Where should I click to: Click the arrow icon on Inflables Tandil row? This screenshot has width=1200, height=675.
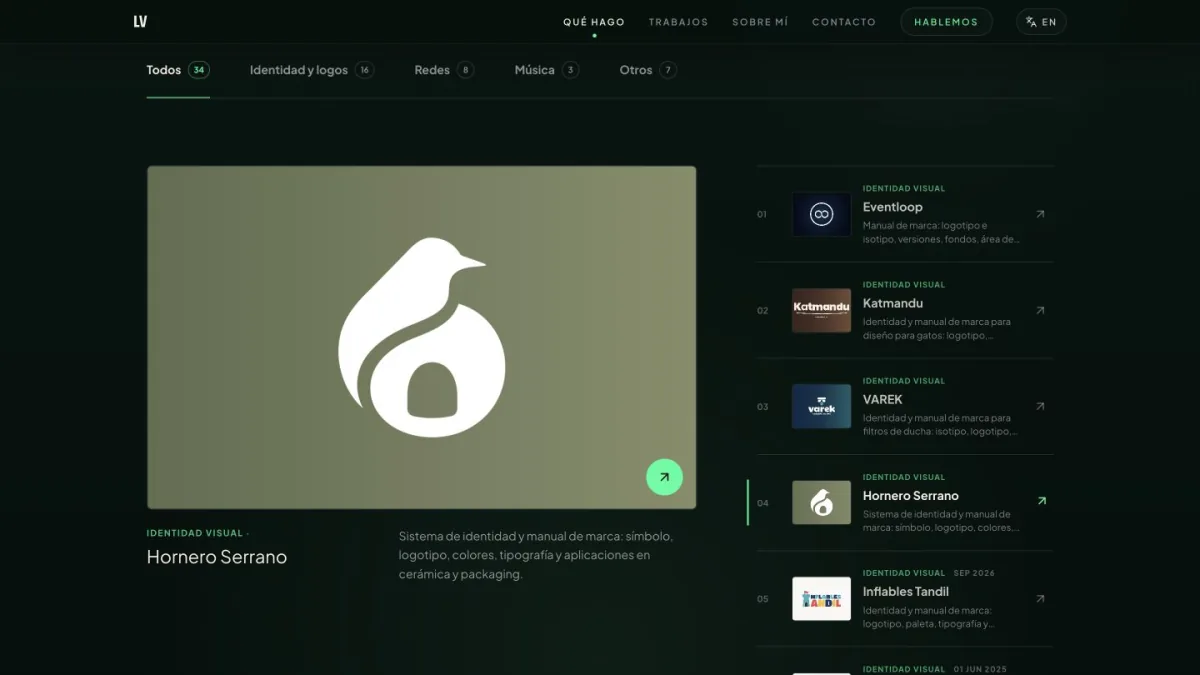1040,599
